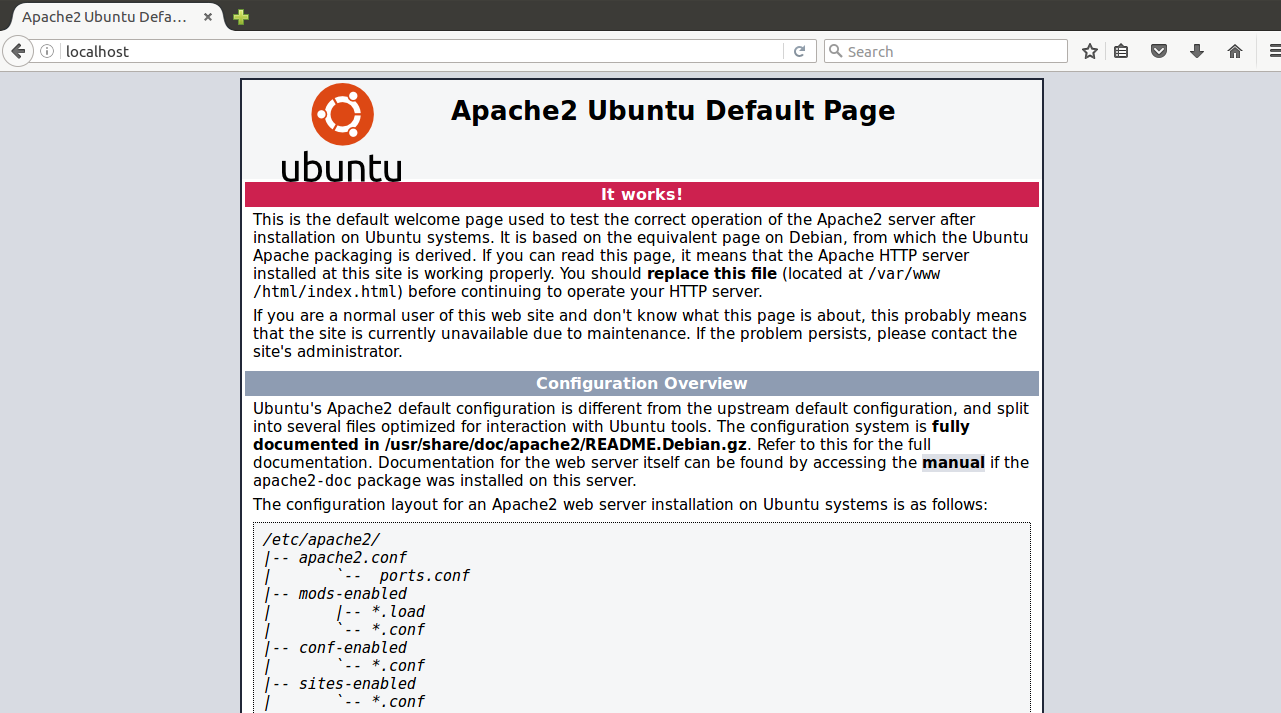The image size is (1281, 713).
Task: Show your bookmarks list
Action: 1122,51
